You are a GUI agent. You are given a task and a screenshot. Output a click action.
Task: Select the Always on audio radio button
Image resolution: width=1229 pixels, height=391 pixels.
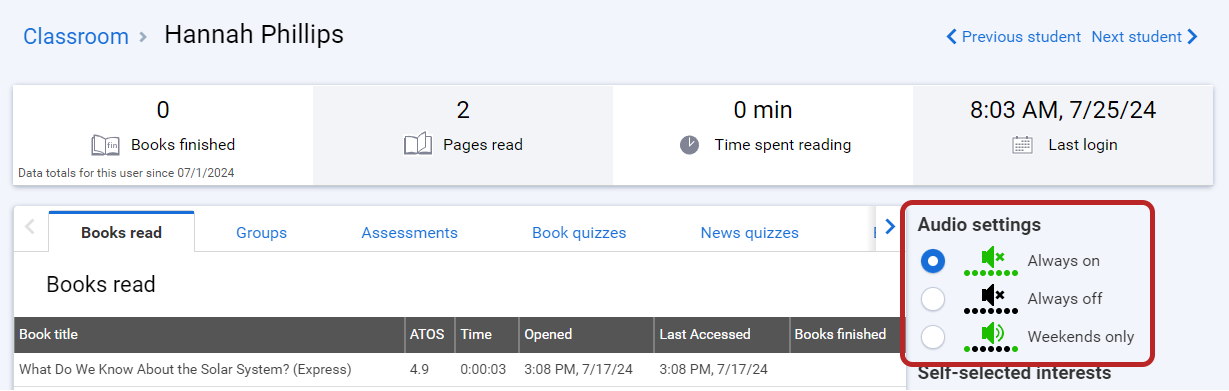(933, 261)
